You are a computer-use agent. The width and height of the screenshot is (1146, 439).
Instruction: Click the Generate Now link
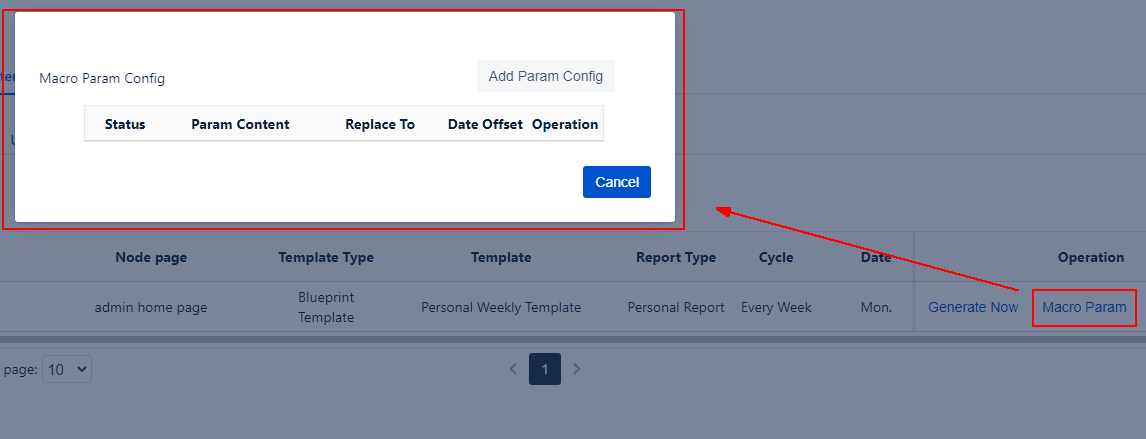(x=973, y=307)
